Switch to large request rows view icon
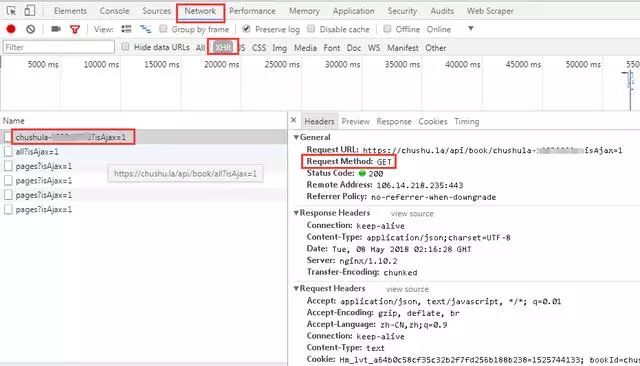Image resolution: width=640 pixels, height=366 pixels. (x=126, y=29)
